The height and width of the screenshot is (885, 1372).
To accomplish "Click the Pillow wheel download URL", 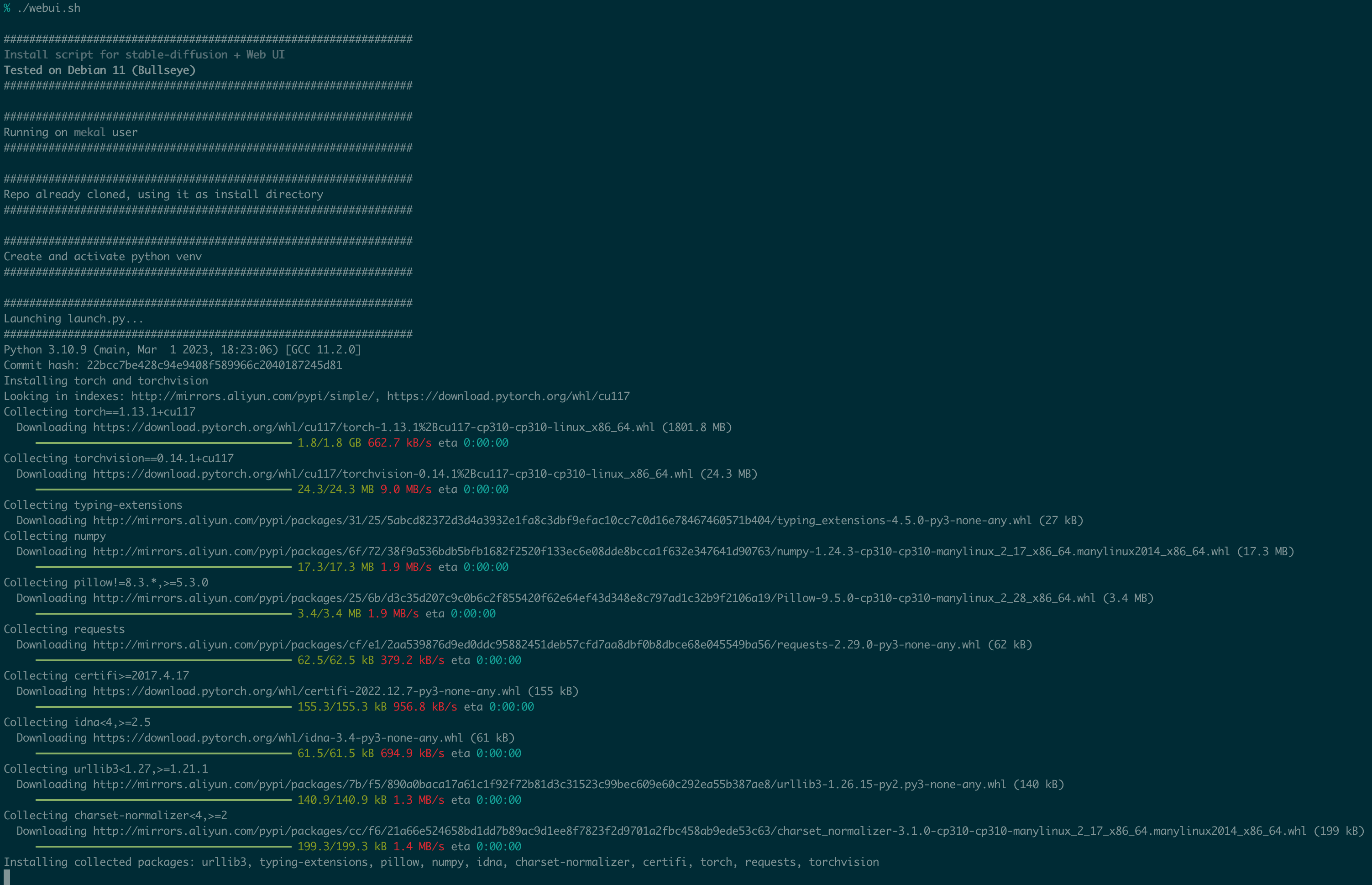I will click(594, 598).
